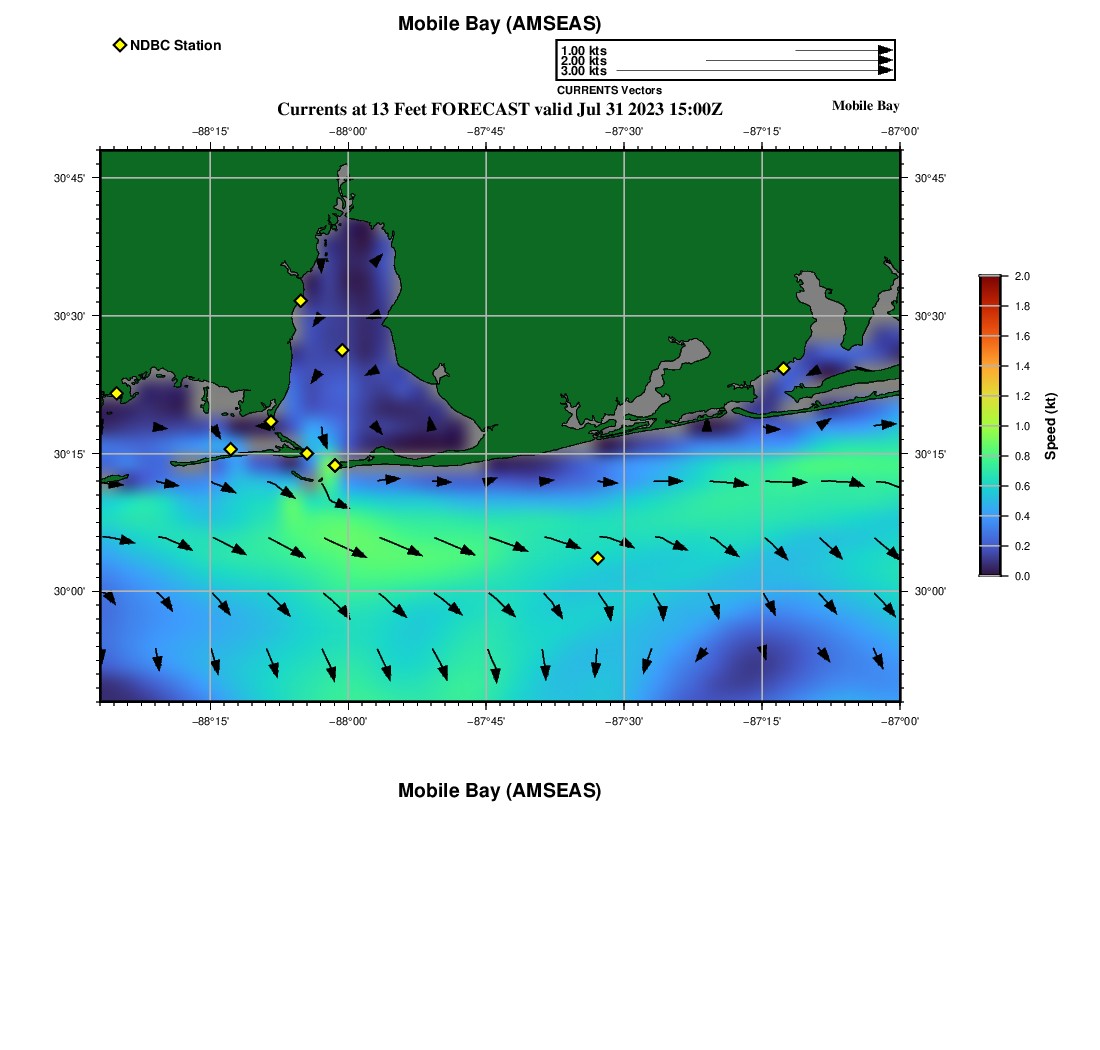Click the dark red top of the speed color bar
The image size is (1100, 1050).
(x=989, y=282)
